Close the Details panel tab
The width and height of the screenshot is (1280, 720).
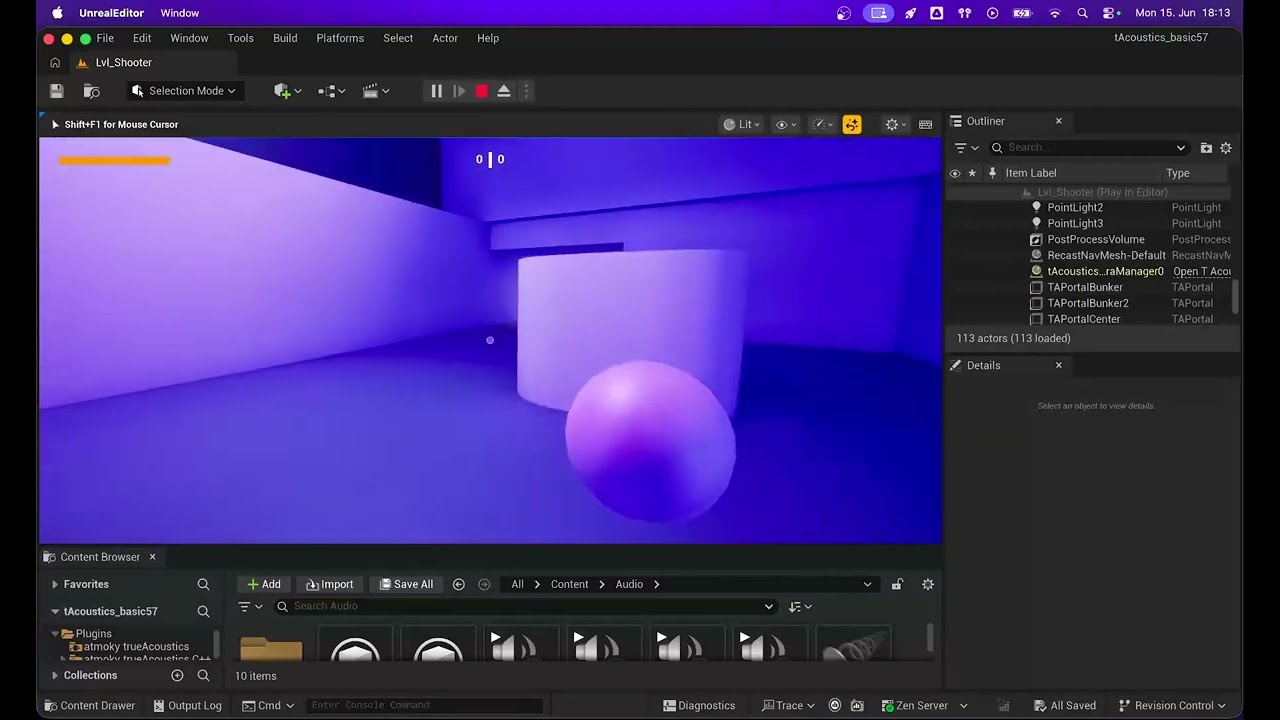(1059, 365)
